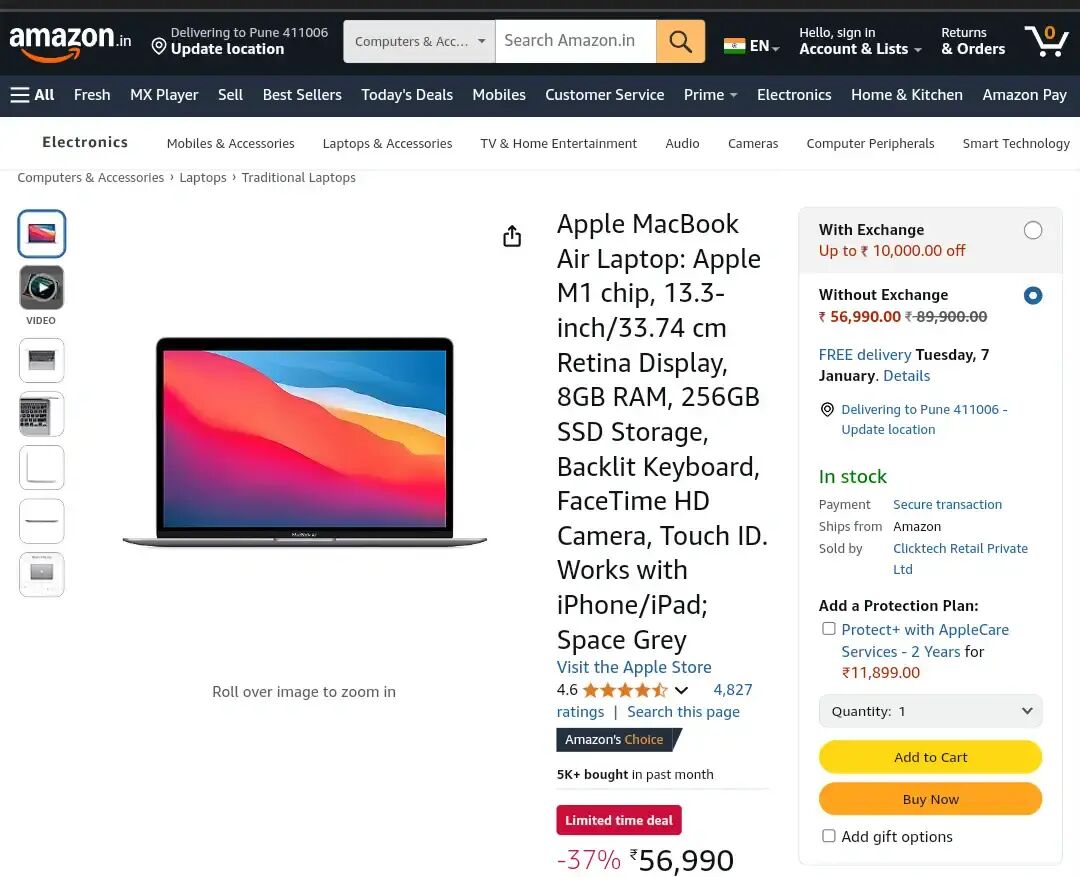Open the hamburger All menu

pyautogui.click(x=32, y=95)
